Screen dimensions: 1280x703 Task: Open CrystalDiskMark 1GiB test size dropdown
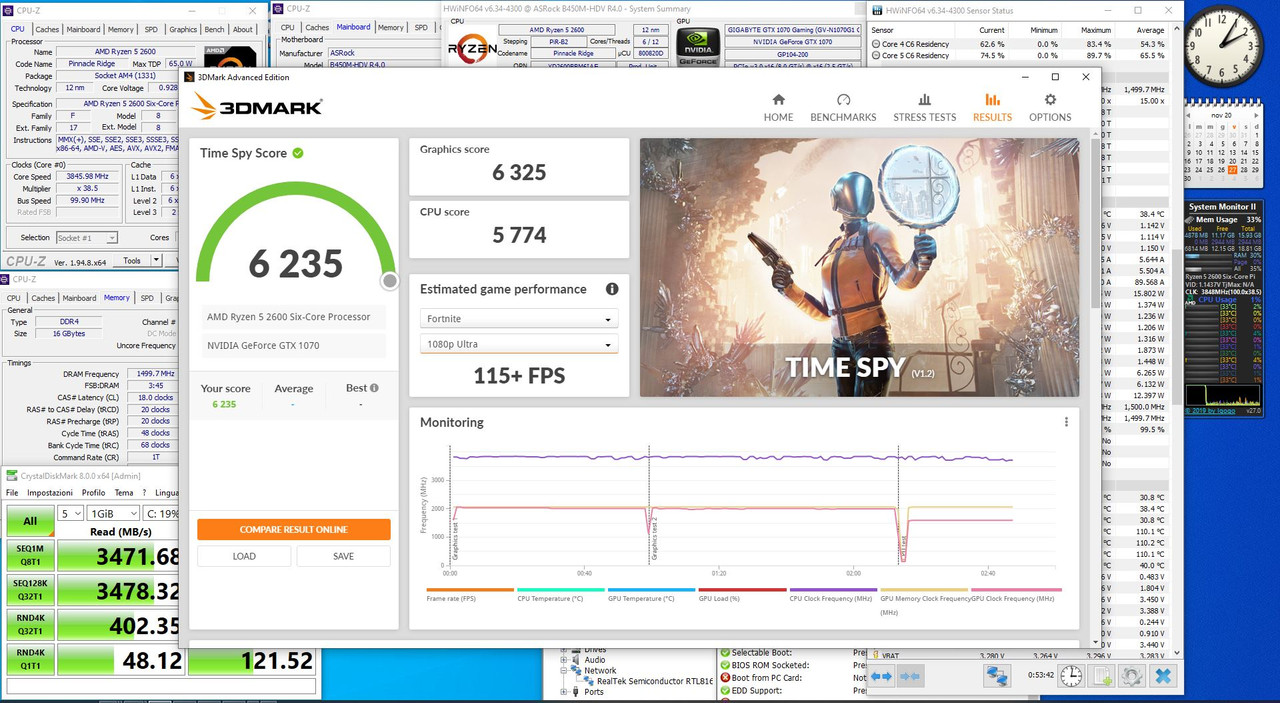(113, 513)
